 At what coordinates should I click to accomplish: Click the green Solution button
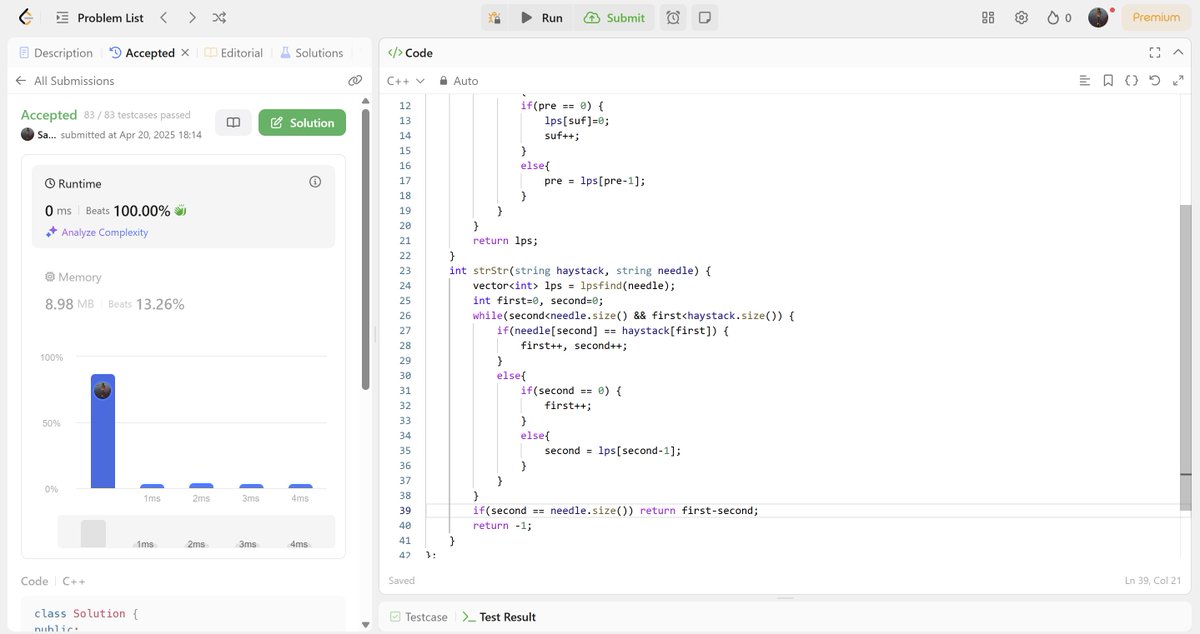(x=302, y=122)
